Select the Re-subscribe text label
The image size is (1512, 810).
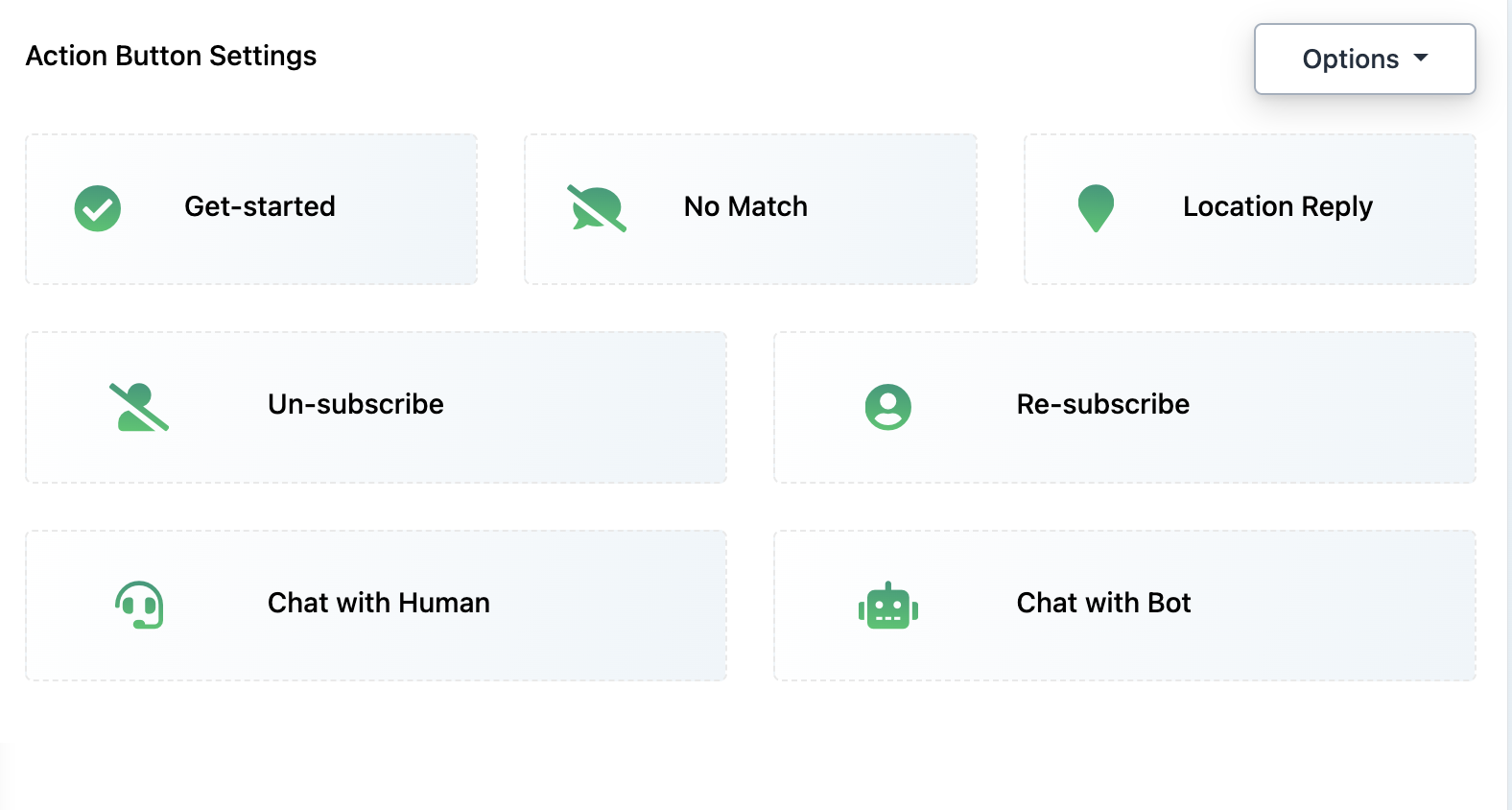(1103, 404)
